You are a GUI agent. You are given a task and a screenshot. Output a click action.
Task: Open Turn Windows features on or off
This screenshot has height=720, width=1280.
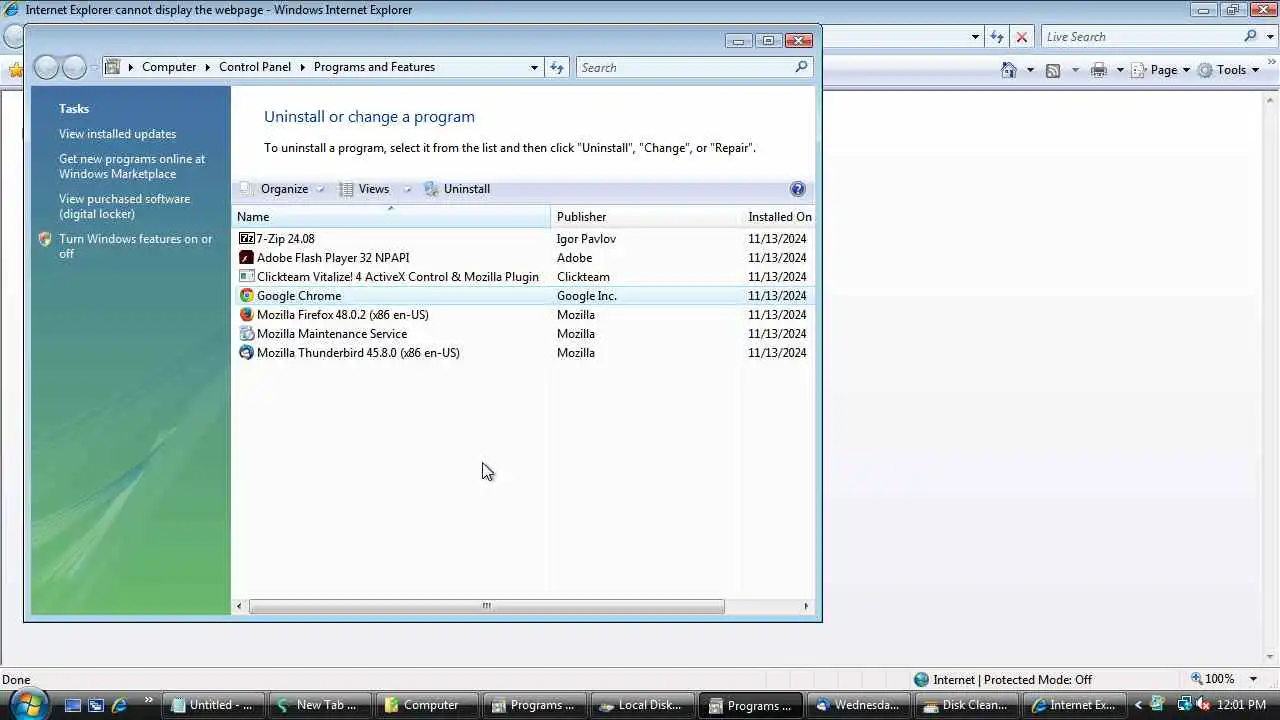(135, 246)
